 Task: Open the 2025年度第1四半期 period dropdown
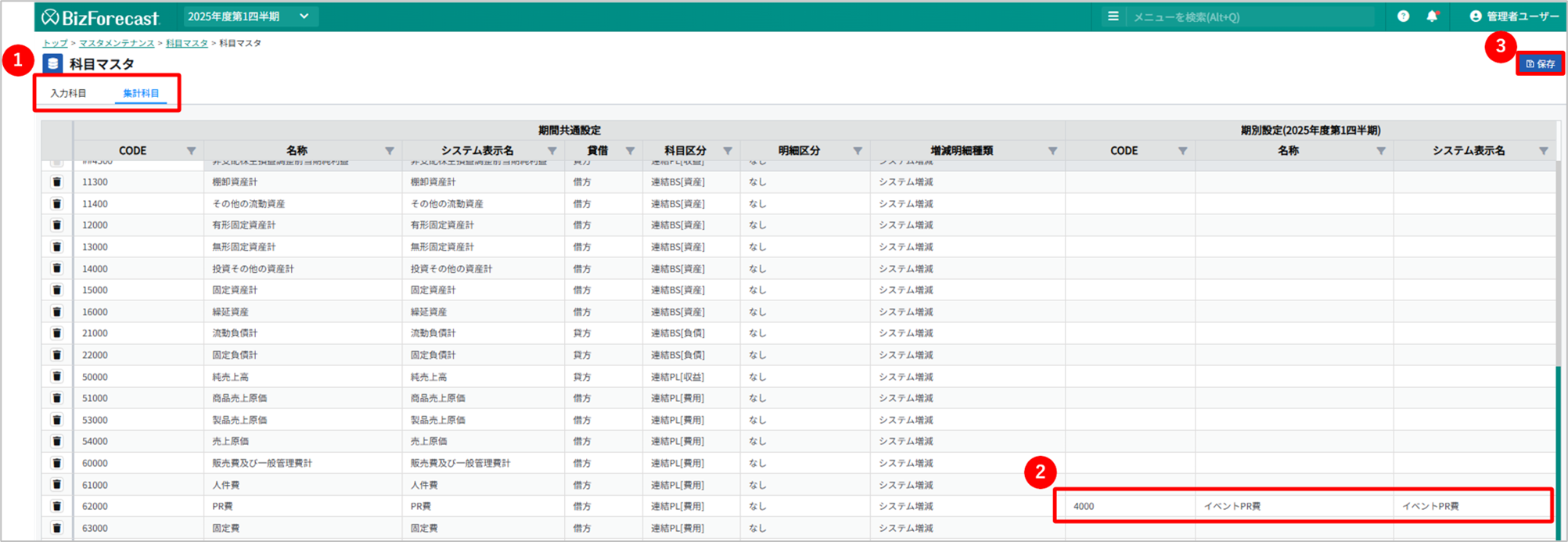pos(250,16)
